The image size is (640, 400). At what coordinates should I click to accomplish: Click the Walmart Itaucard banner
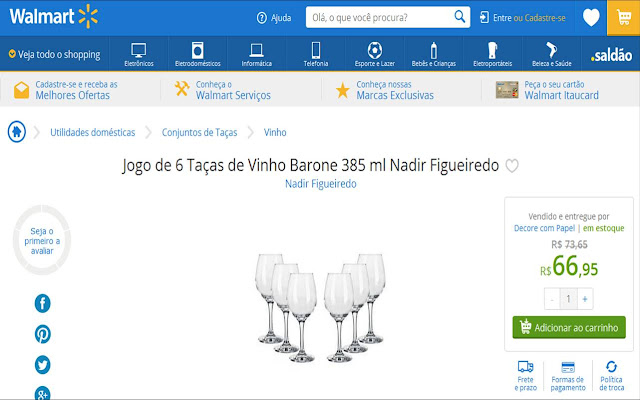(547, 90)
